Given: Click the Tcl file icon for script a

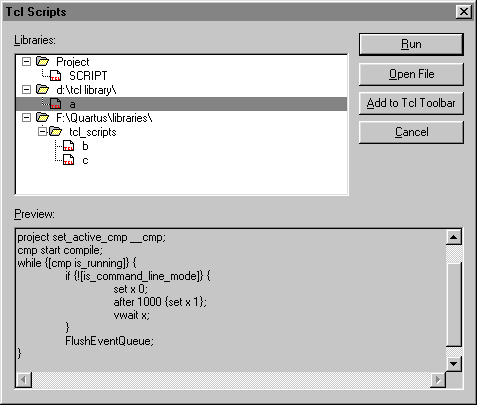Looking at the screenshot, I should pos(56,104).
